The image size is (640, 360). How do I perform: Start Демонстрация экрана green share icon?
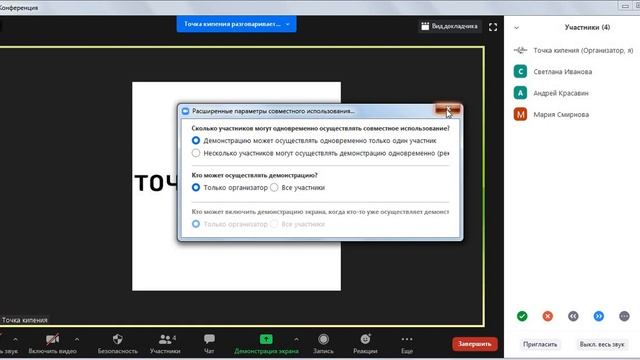point(266,339)
